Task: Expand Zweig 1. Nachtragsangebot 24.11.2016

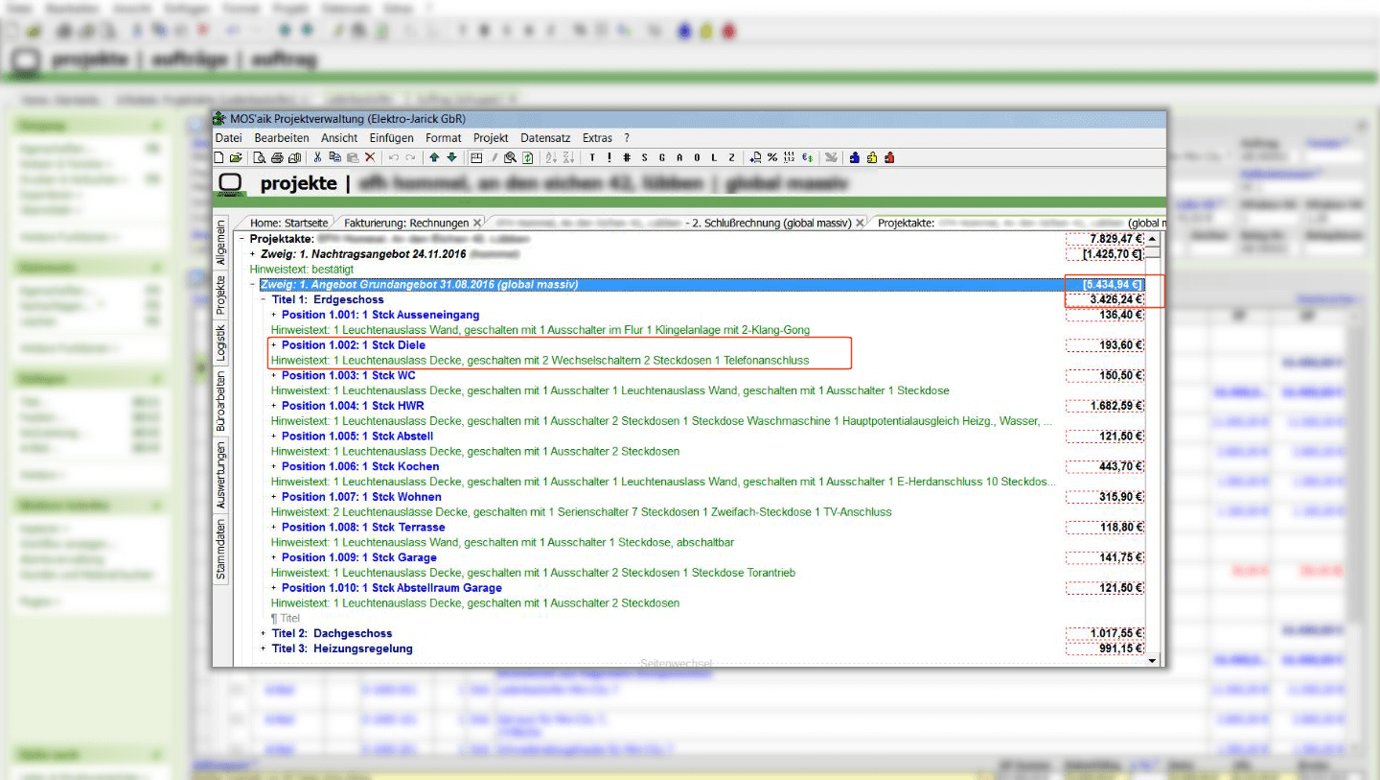Action: point(253,254)
